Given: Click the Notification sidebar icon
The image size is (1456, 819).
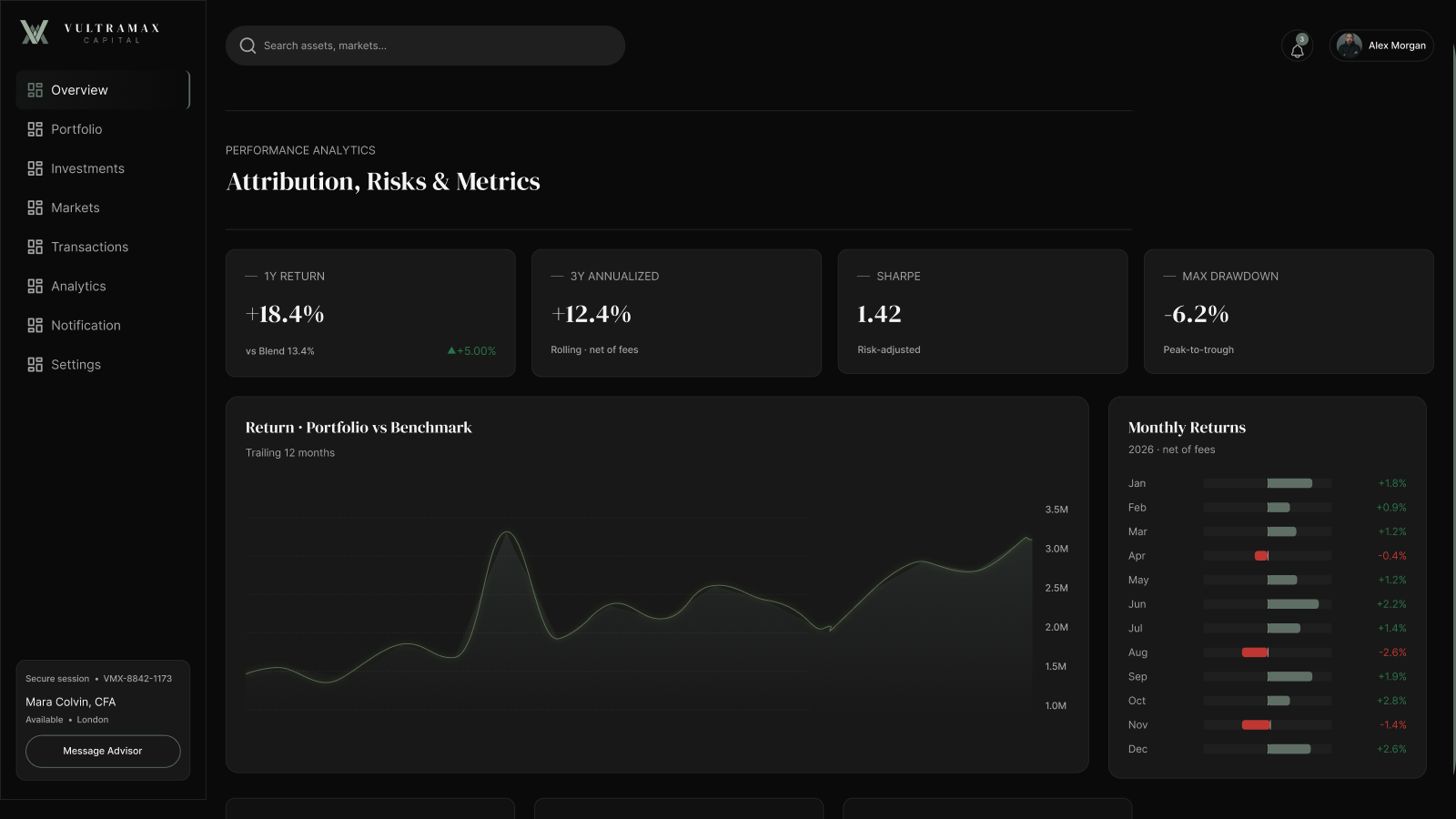Looking at the screenshot, I should [35, 325].
